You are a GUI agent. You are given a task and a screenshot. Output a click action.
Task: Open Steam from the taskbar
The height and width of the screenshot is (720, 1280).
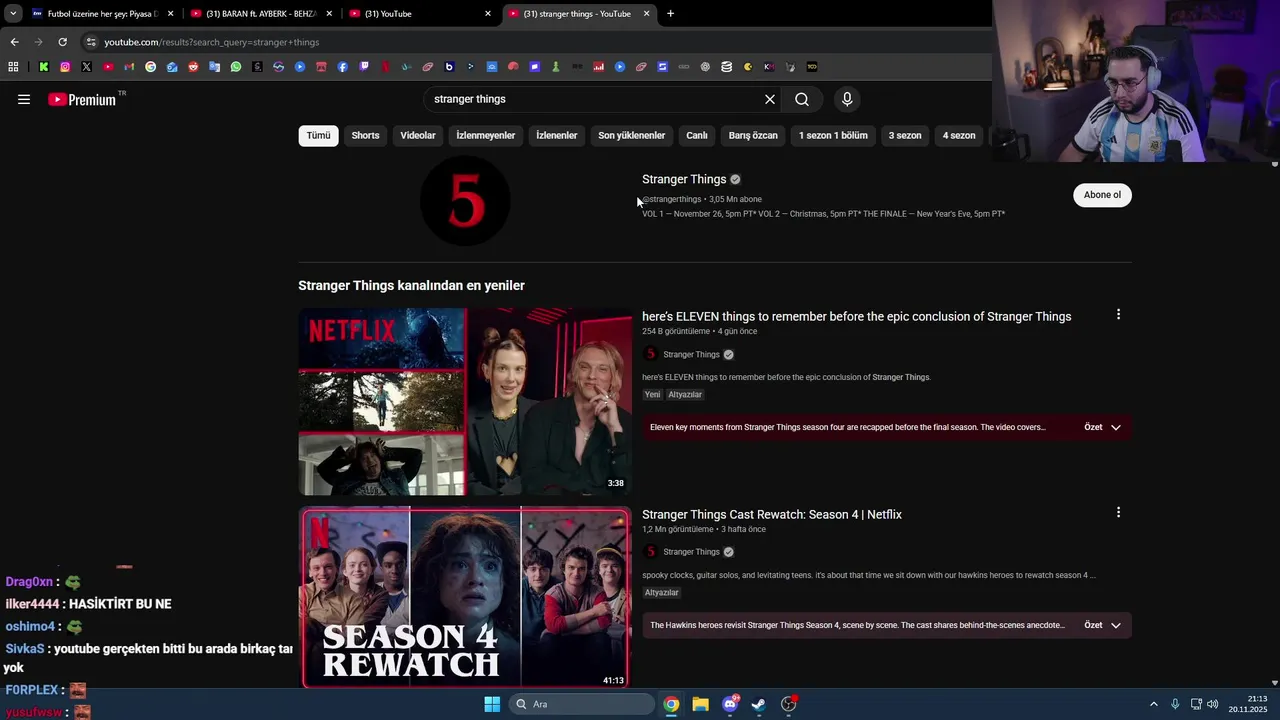(x=759, y=704)
